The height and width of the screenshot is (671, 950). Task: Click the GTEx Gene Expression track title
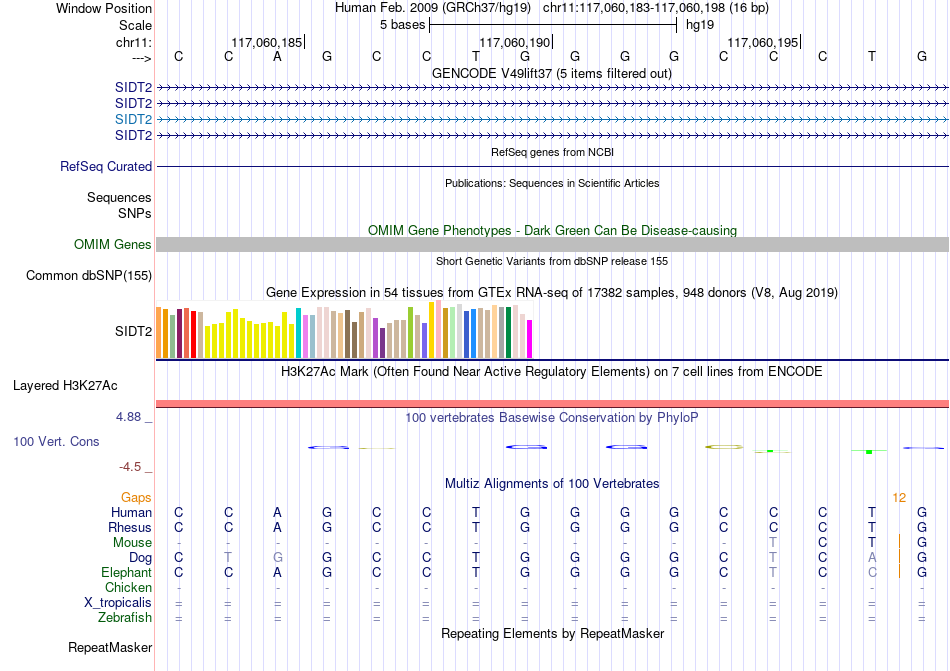552,293
